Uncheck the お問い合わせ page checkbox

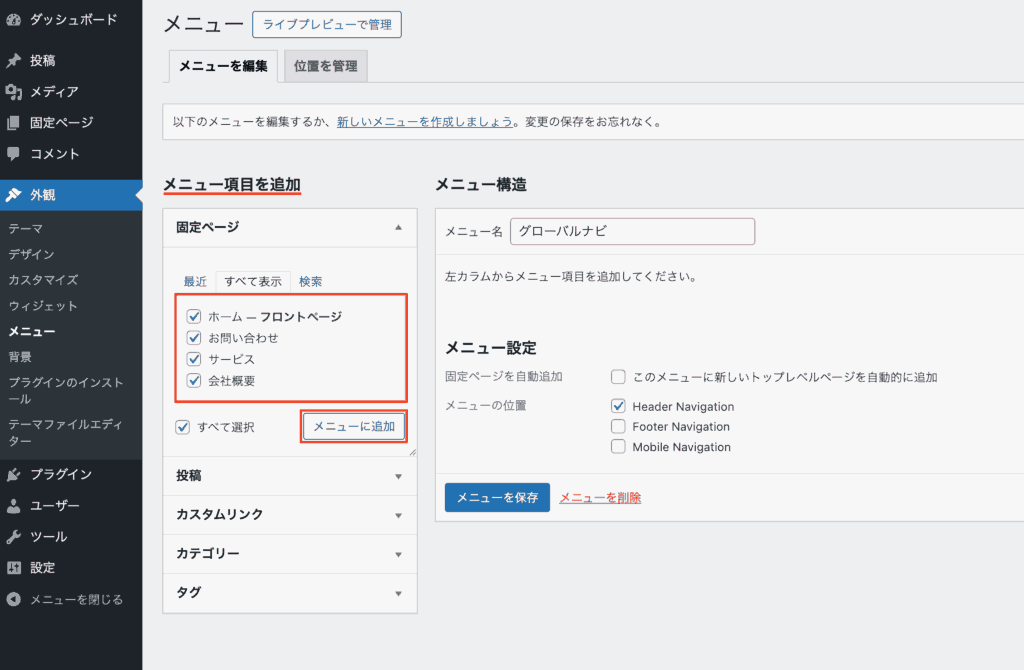pyautogui.click(x=195, y=338)
